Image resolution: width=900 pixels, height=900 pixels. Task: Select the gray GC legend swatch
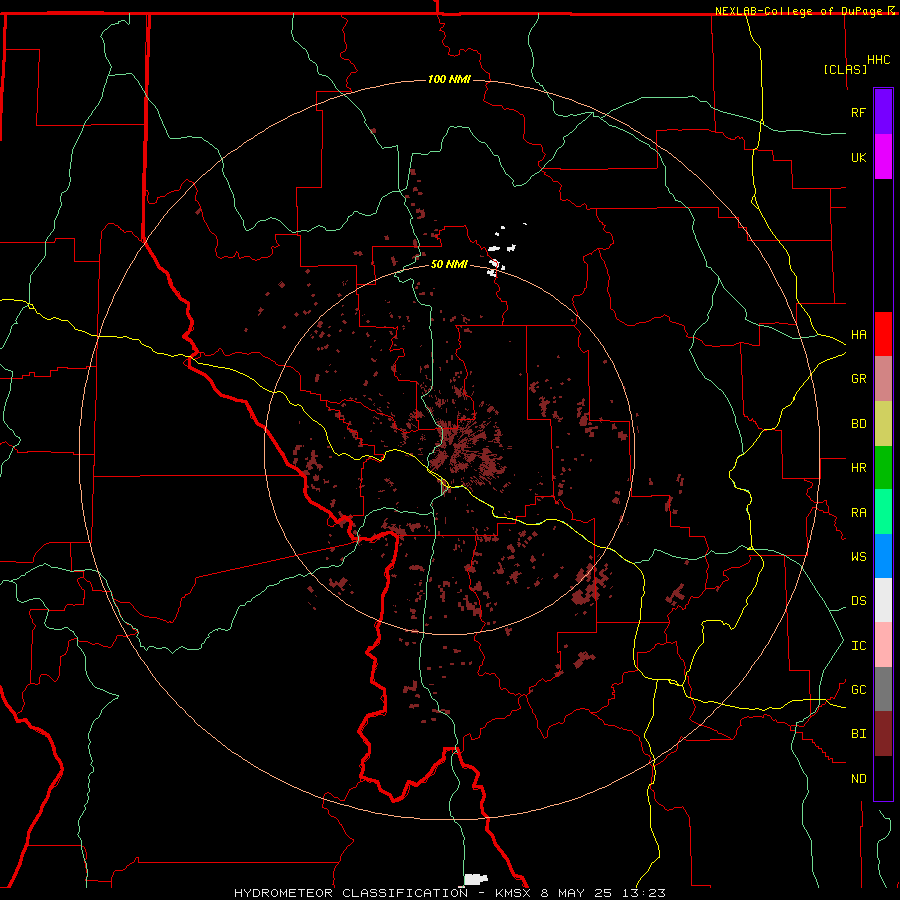point(883,689)
